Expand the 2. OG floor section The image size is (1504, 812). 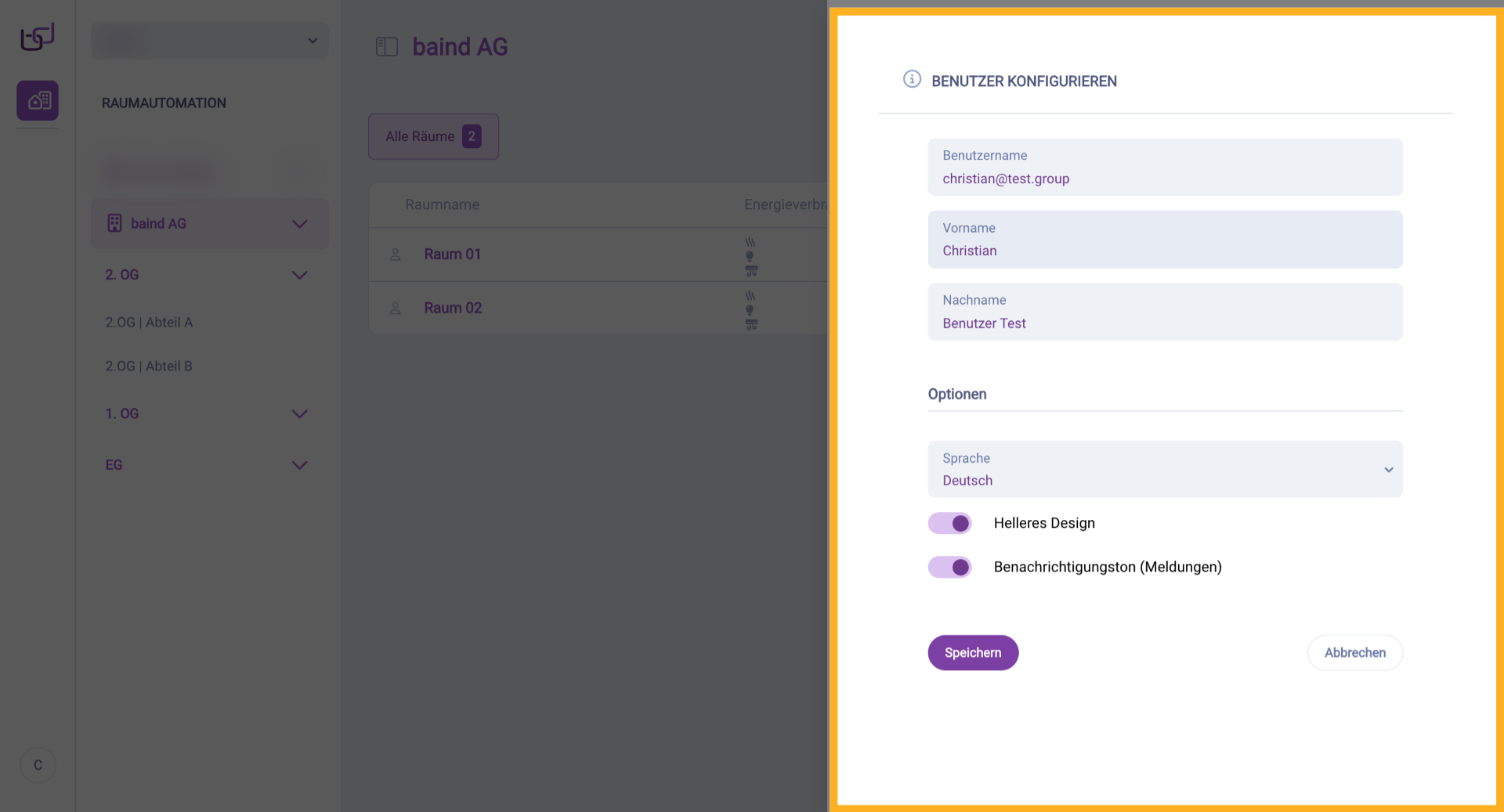tap(299, 275)
